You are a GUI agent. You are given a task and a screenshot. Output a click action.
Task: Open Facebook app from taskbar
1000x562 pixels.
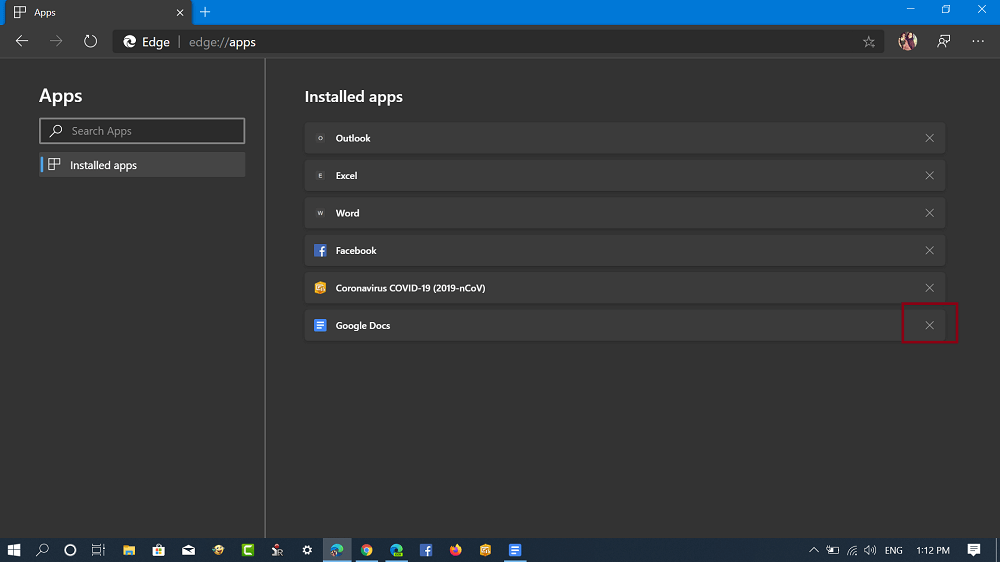425,550
